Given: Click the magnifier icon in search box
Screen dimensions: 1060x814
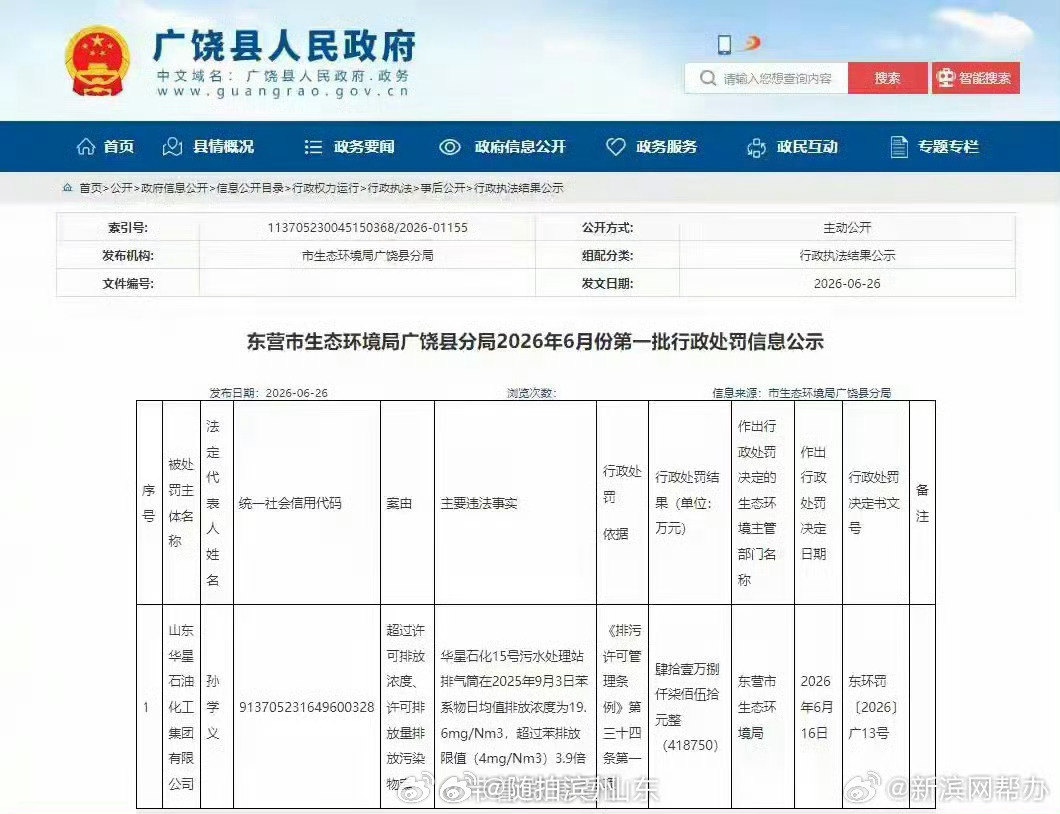Looking at the screenshot, I should pyautogui.click(x=708, y=78).
